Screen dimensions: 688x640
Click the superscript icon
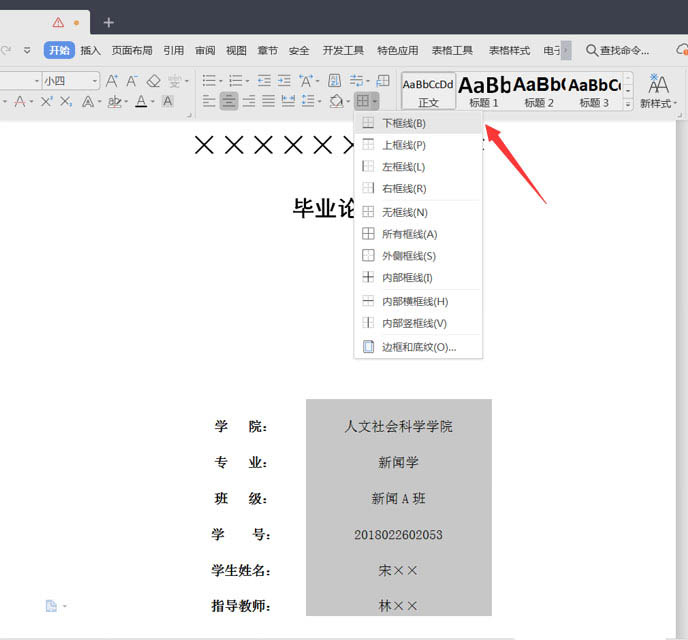click(46, 101)
